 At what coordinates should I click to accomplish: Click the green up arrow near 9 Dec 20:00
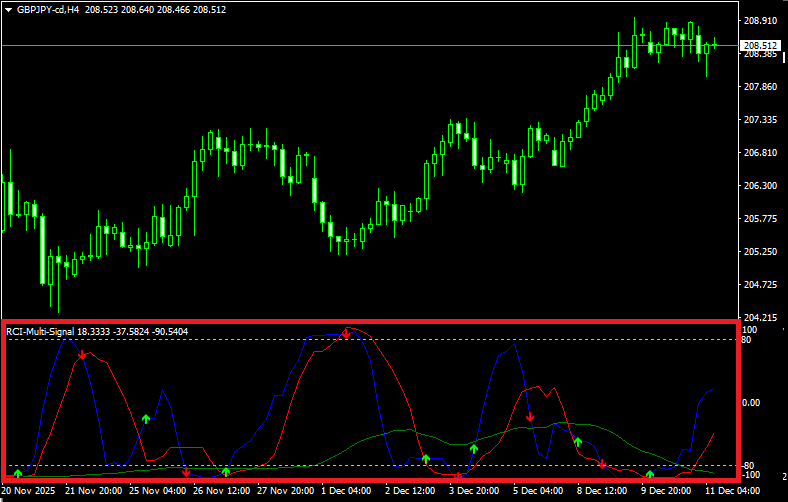point(650,474)
